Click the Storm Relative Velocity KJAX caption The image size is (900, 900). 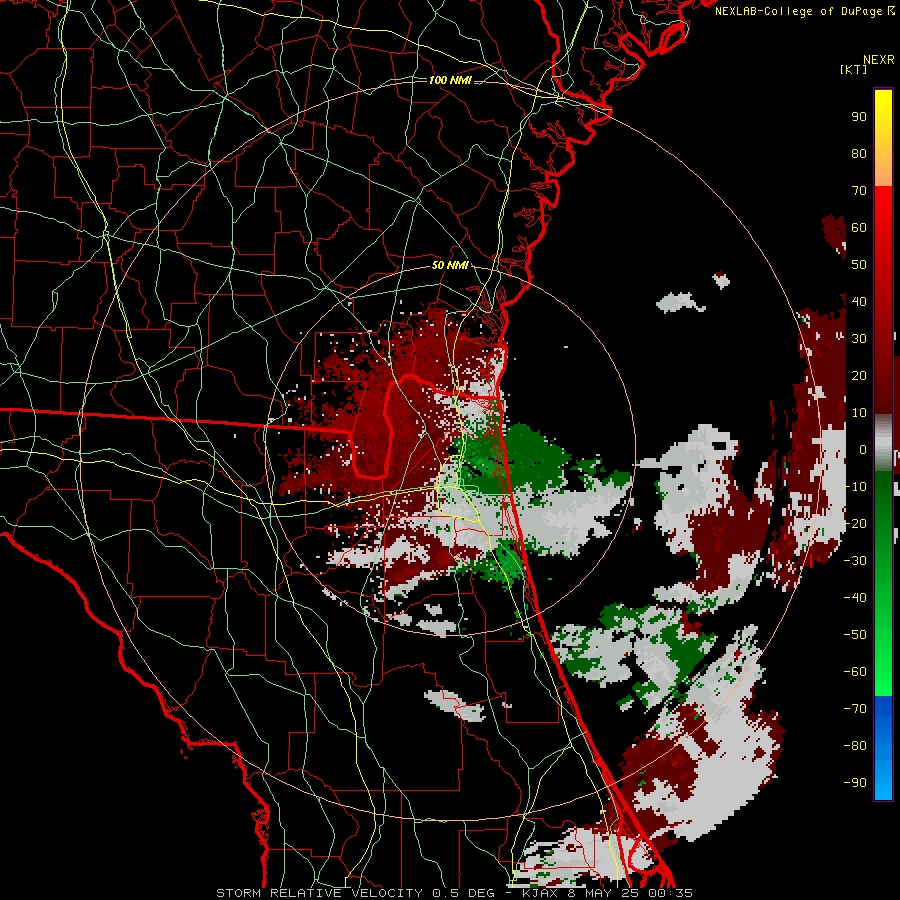[454, 893]
